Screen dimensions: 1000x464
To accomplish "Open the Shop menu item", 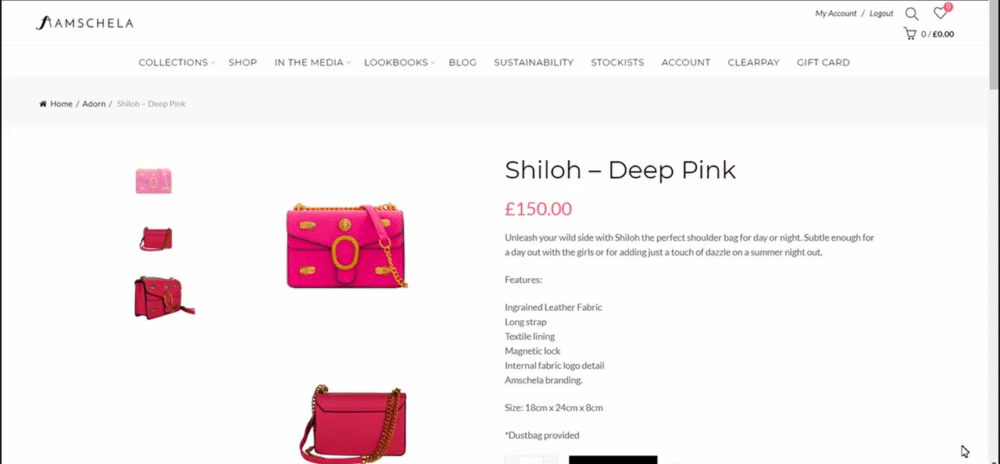I will point(242,62).
